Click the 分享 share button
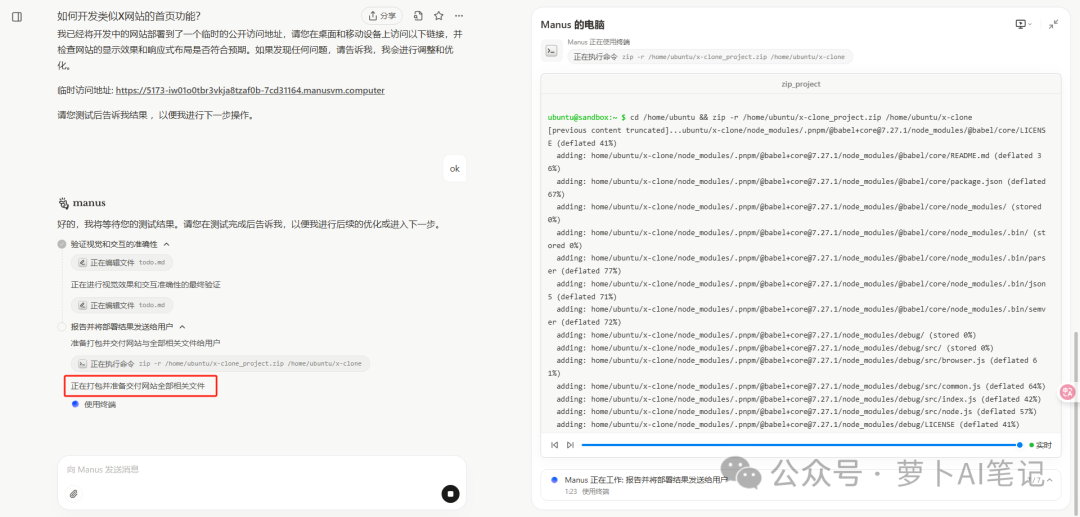 pos(382,16)
